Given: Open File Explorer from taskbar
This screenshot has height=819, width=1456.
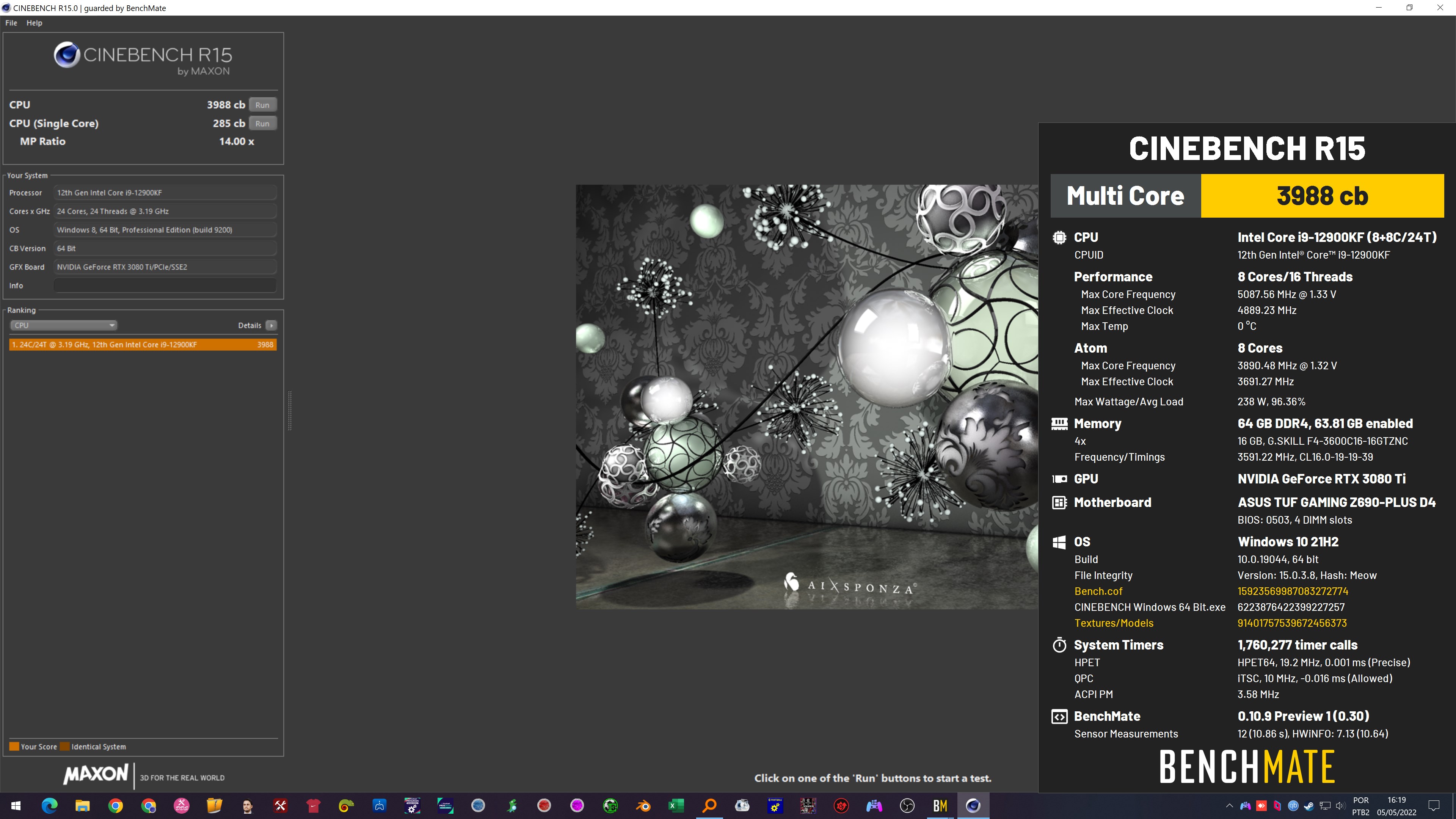Looking at the screenshot, I should click(x=83, y=805).
